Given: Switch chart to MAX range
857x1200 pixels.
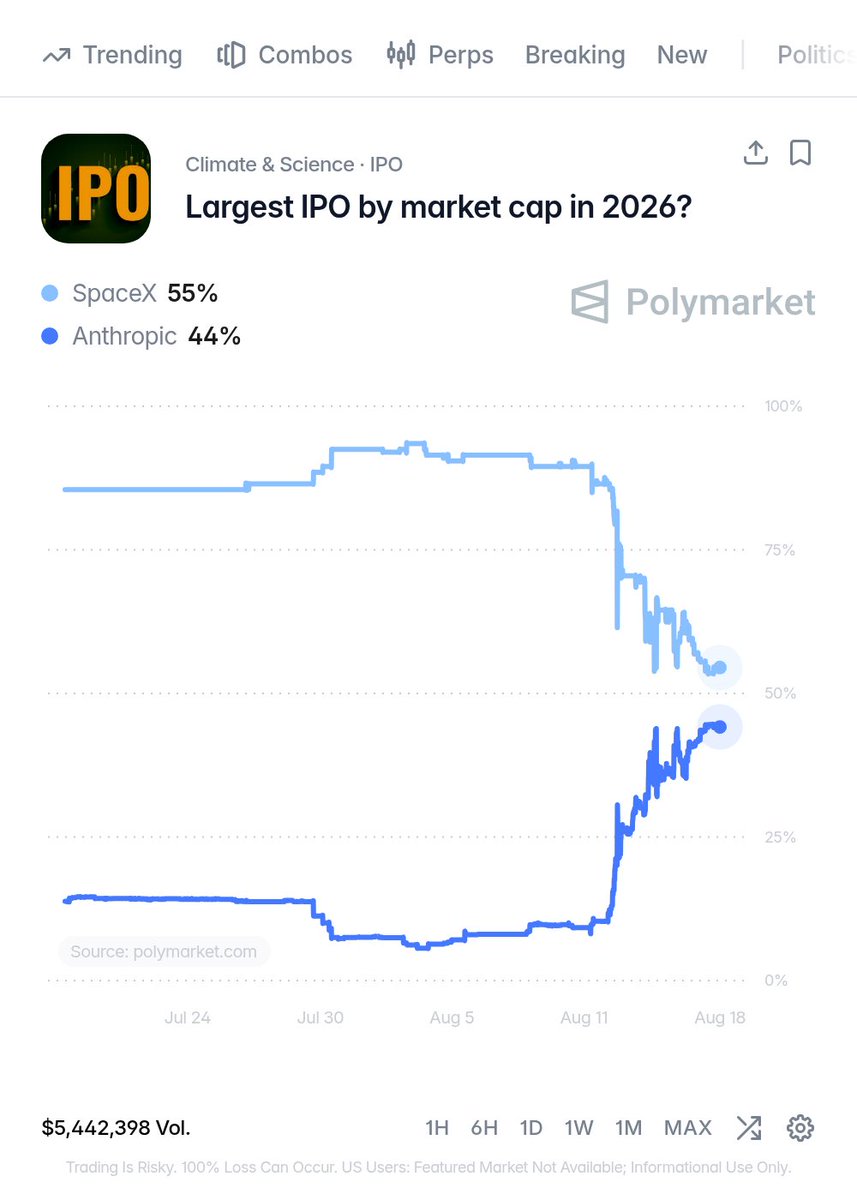Looking at the screenshot, I should pos(688,1128).
